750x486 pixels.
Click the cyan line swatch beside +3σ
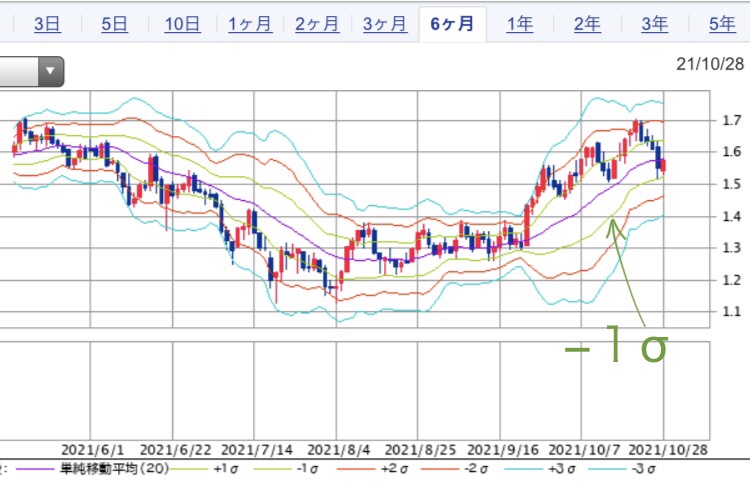(x=523, y=469)
